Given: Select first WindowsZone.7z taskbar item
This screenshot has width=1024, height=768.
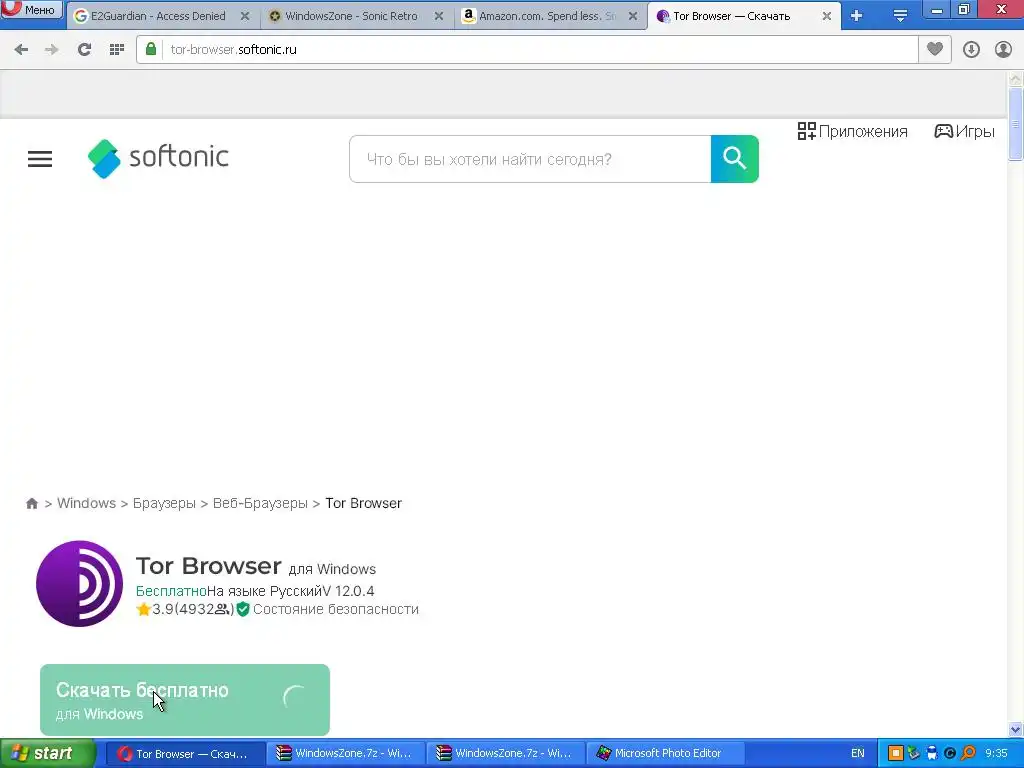Looking at the screenshot, I should 346,754.
